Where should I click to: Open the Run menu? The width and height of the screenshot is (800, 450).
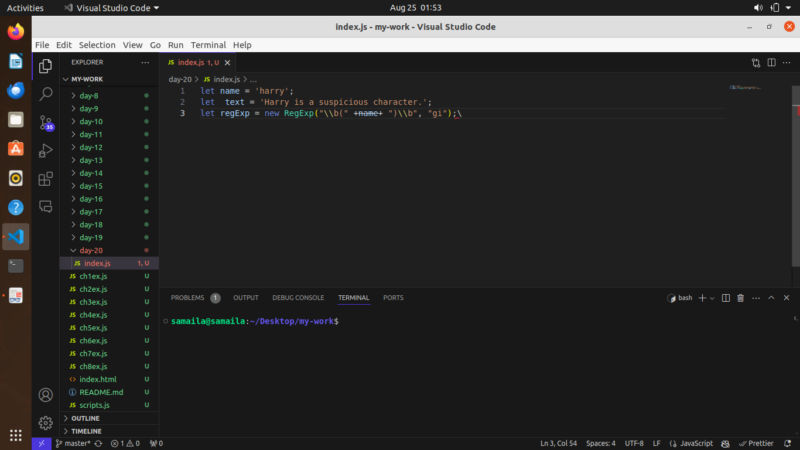coord(176,45)
